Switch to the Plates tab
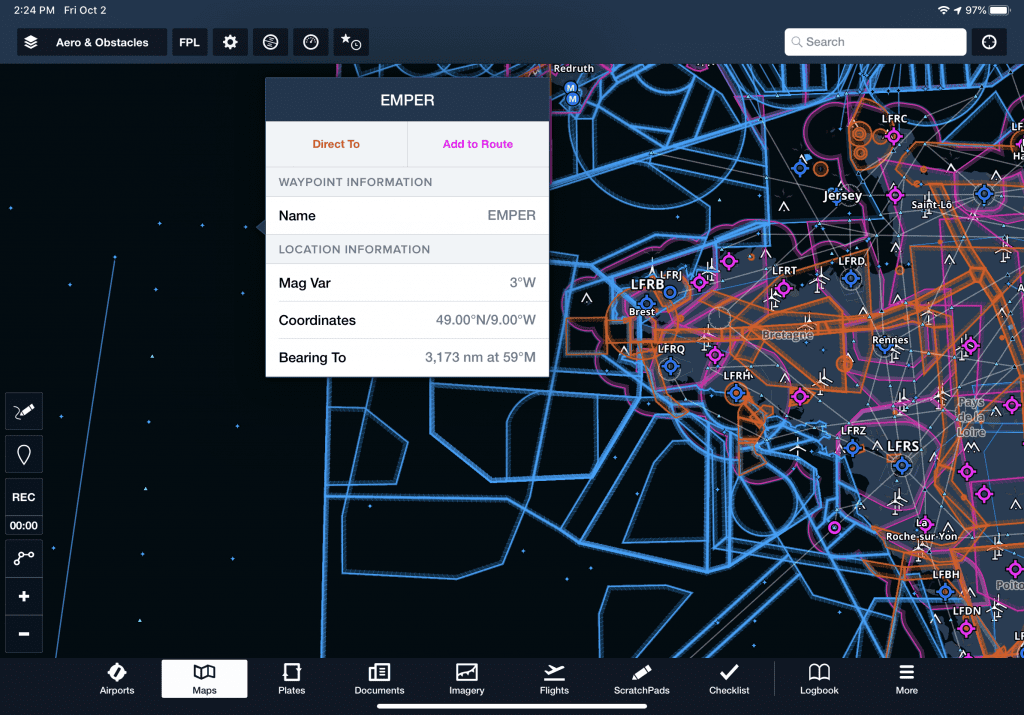 pyautogui.click(x=291, y=679)
